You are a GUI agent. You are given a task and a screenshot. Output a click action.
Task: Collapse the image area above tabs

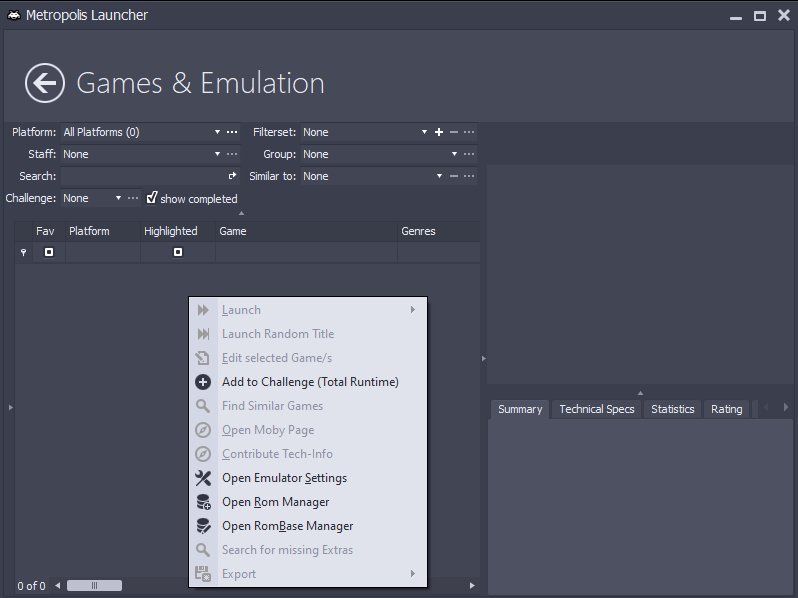click(640, 393)
